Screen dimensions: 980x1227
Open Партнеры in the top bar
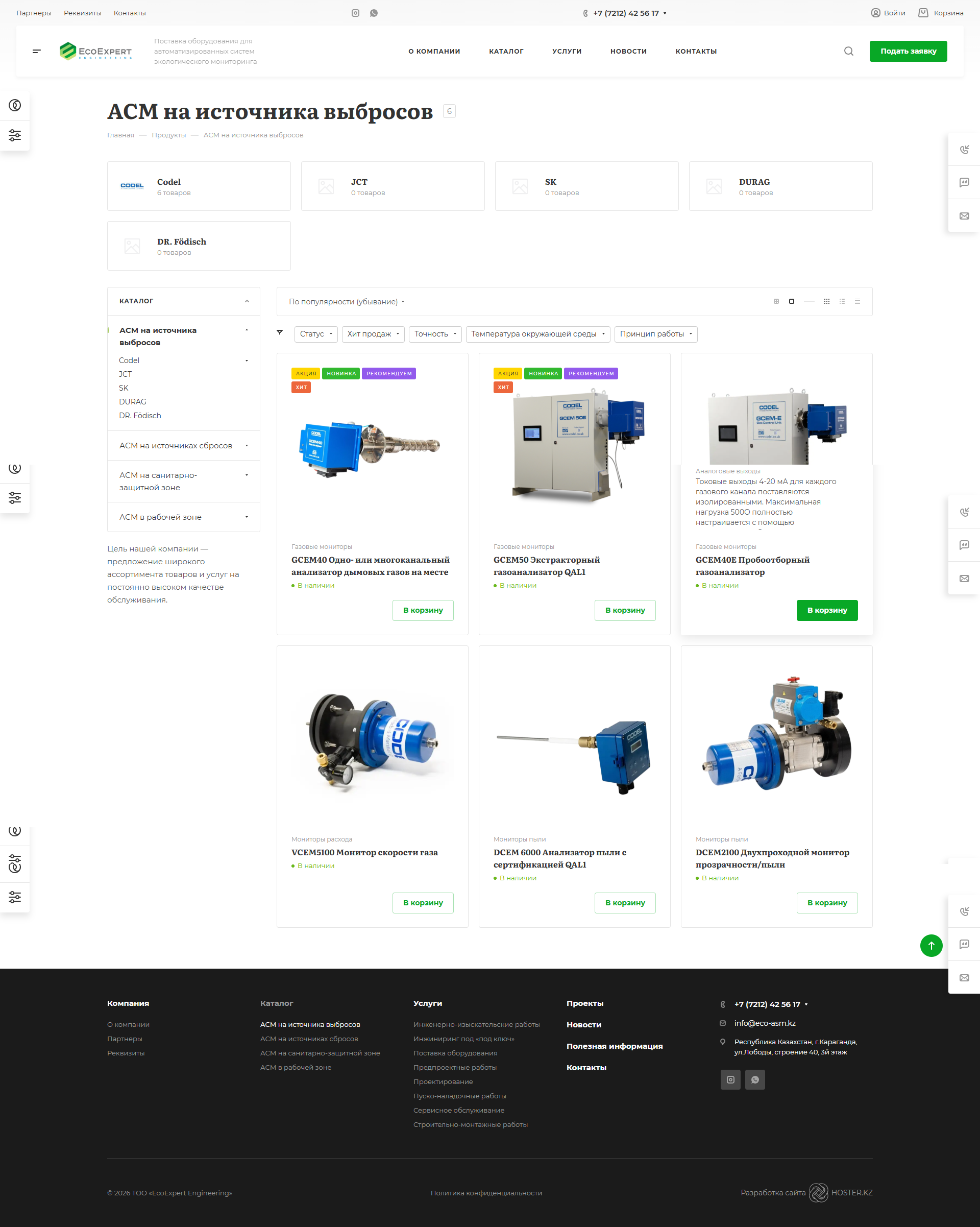pos(34,13)
